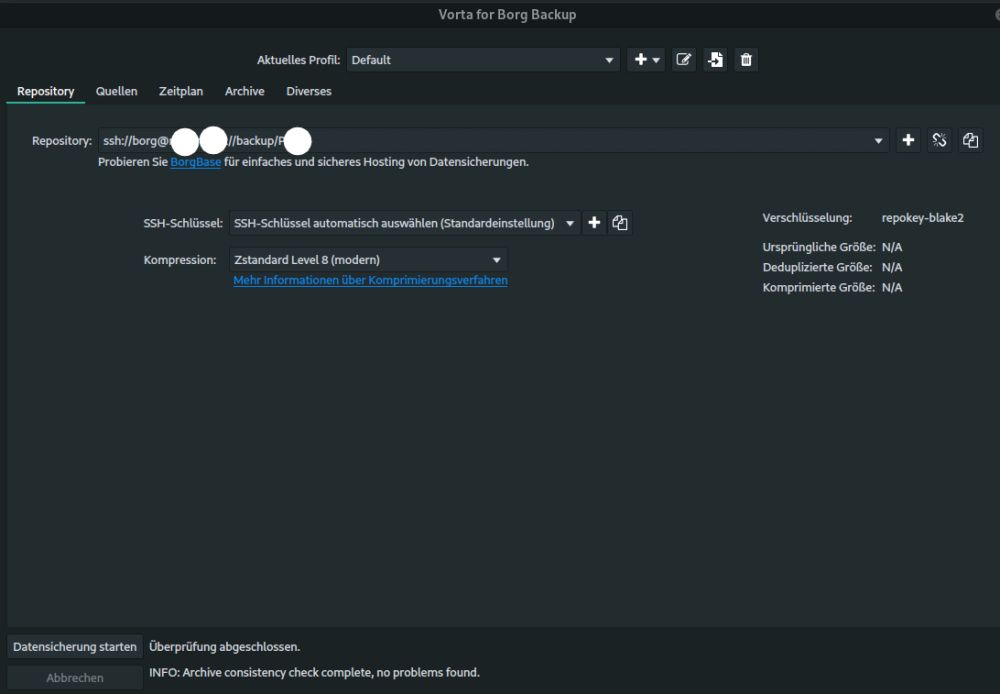Copy repository URL to clipboard
This screenshot has height=694, width=1000.
(970, 140)
